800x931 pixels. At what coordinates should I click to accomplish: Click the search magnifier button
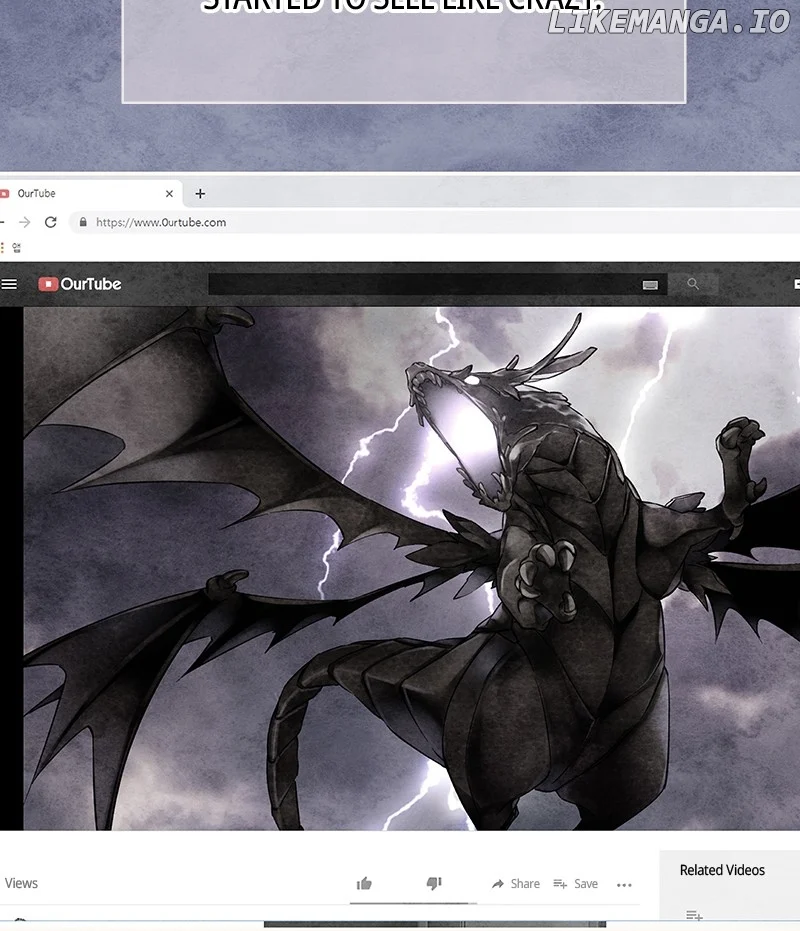pos(693,284)
